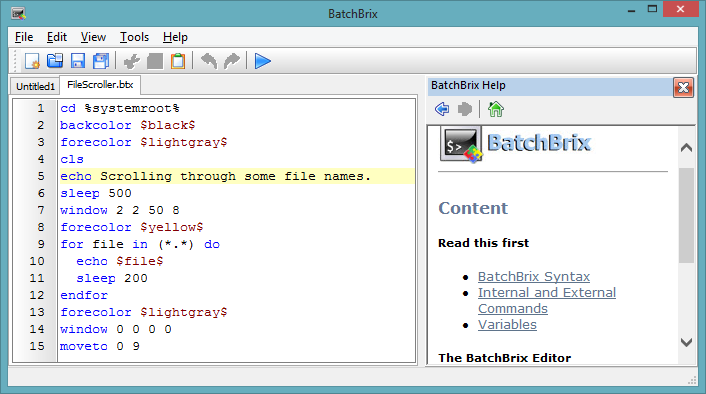Click the 'Content' help heading
This screenshot has width=706, height=394.
pos(473,208)
